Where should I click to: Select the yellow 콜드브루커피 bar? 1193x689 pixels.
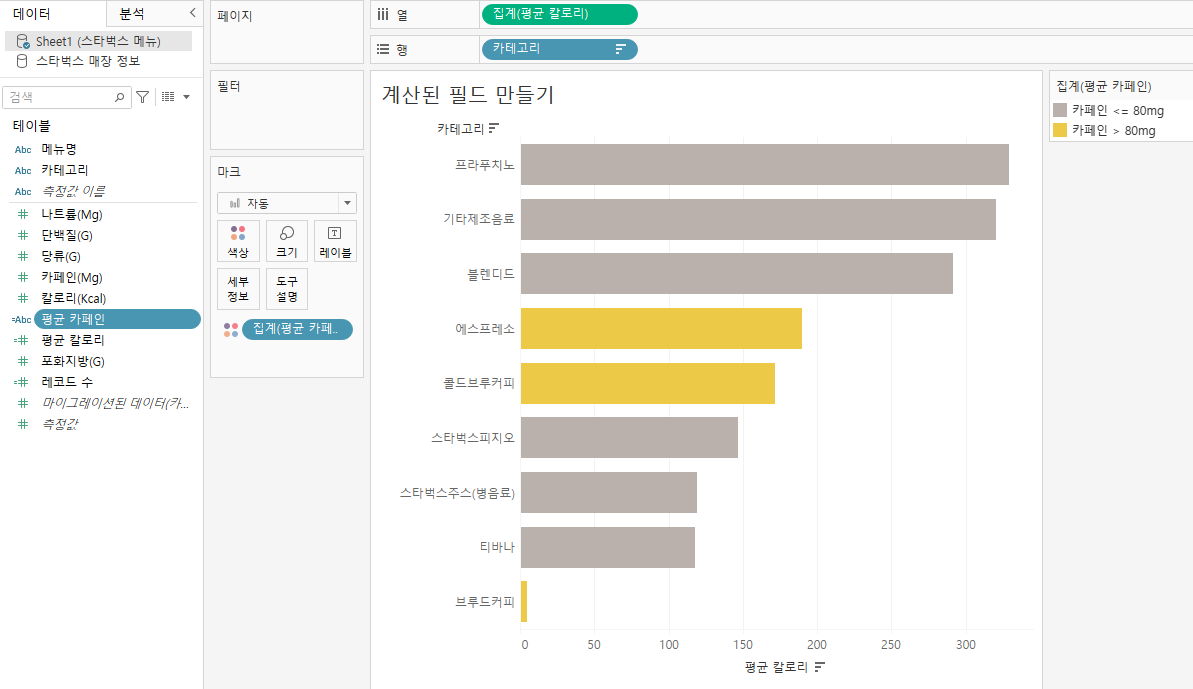coord(647,383)
